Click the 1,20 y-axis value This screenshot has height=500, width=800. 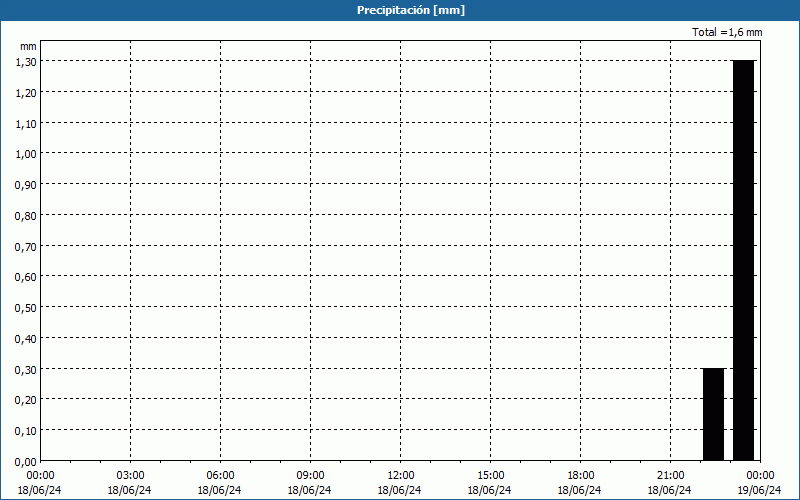[x=26, y=93]
